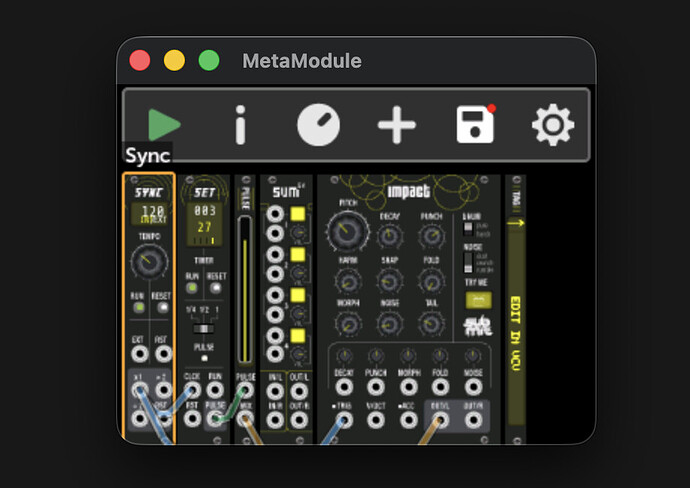Click the Morph knob in Impact's lower knob row
This screenshot has width=690, height=488.
click(x=348, y=324)
